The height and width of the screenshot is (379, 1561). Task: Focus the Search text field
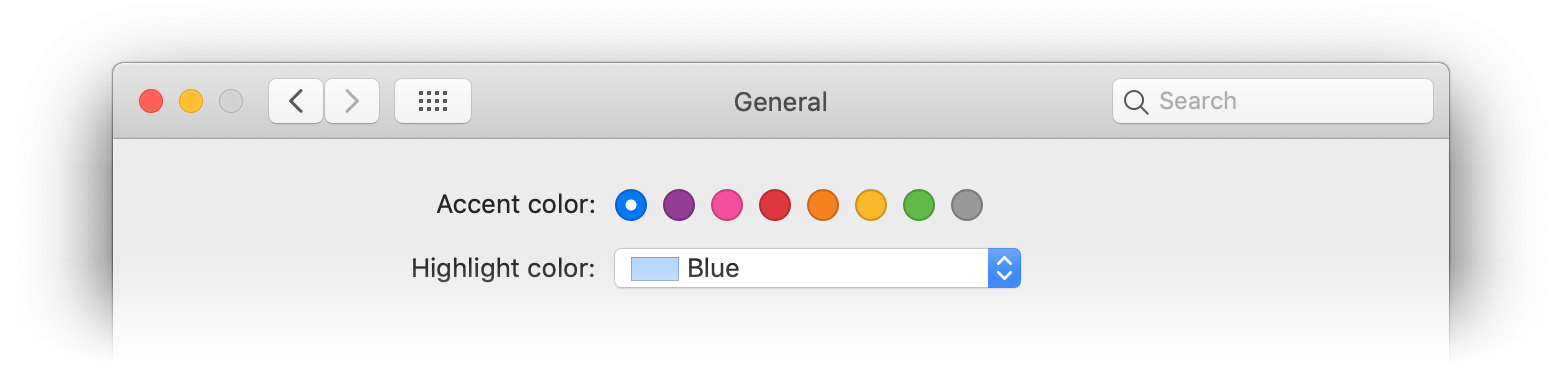1273,101
